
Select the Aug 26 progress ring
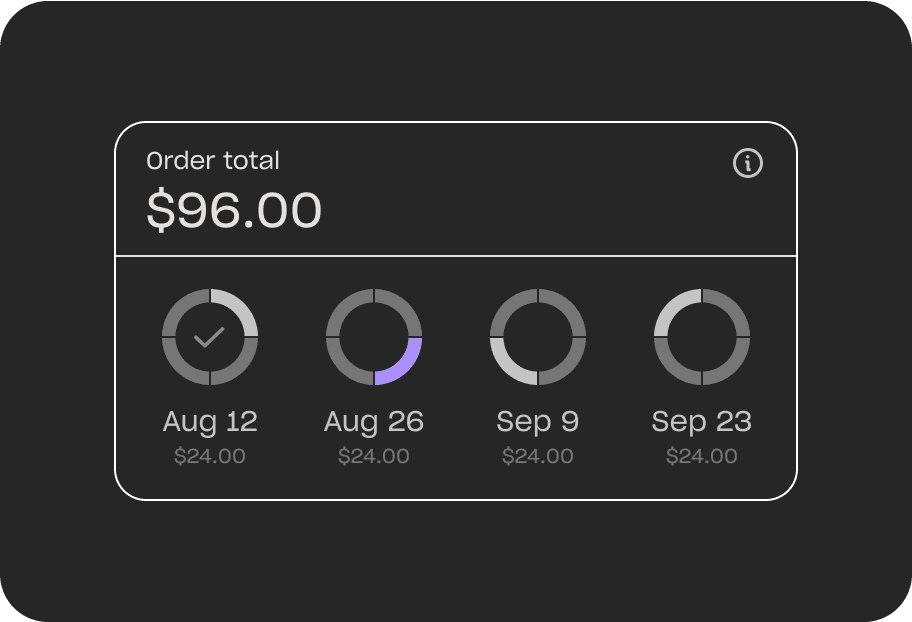[x=374, y=337]
